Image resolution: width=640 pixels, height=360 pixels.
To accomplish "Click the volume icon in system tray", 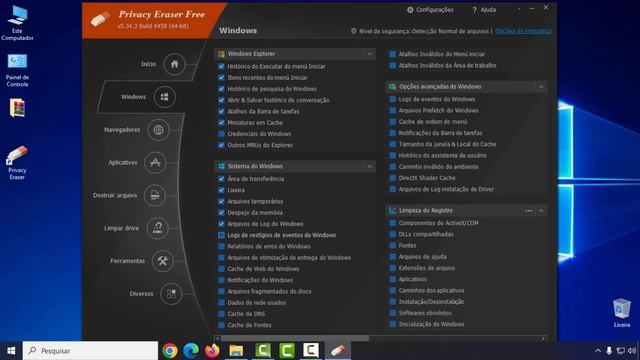I will pyautogui.click(x=632, y=351).
